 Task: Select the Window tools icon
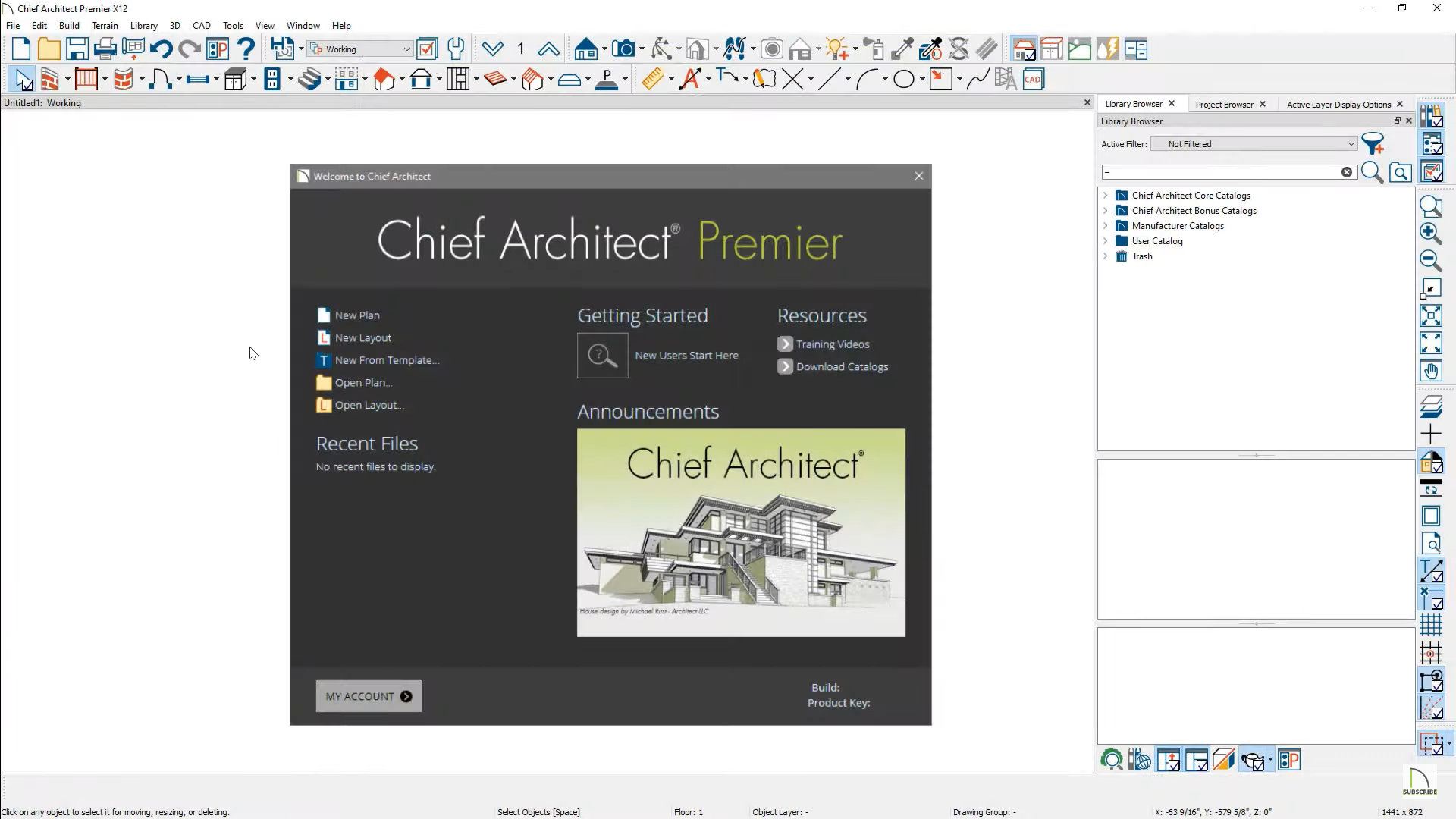[x=197, y=79]
